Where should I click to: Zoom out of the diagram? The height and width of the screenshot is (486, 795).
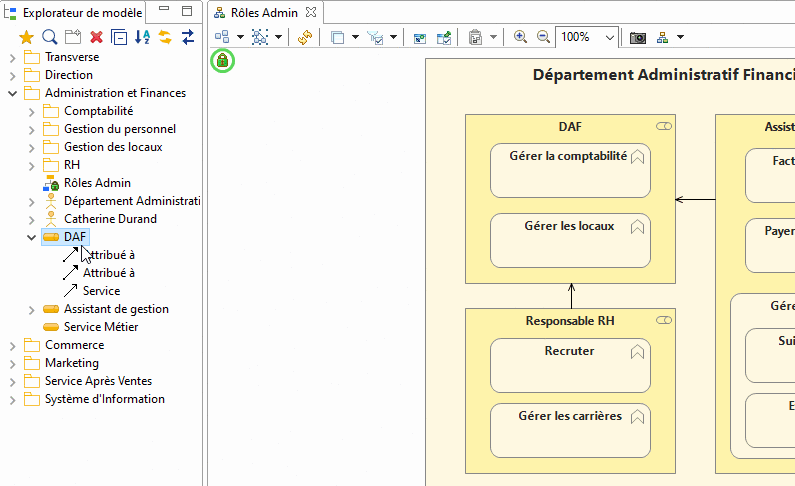543,37
